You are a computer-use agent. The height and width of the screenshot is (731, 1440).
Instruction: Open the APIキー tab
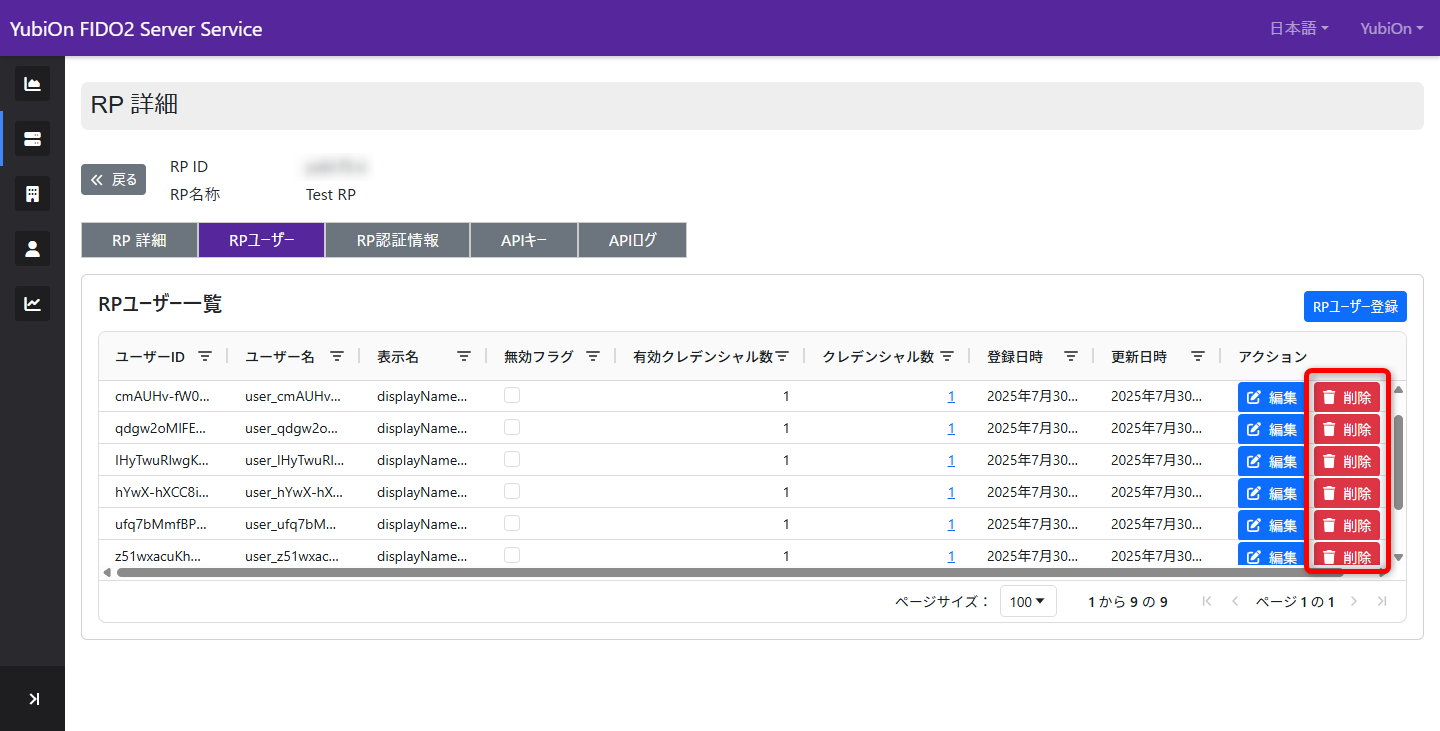pos(524,240)
